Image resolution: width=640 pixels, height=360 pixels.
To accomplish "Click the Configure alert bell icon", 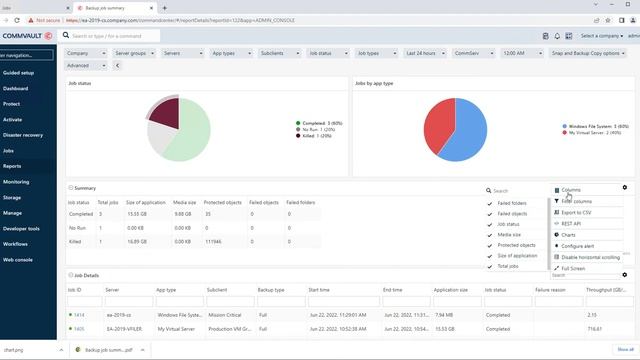I will pyautogui.click(x=556, y=246).
